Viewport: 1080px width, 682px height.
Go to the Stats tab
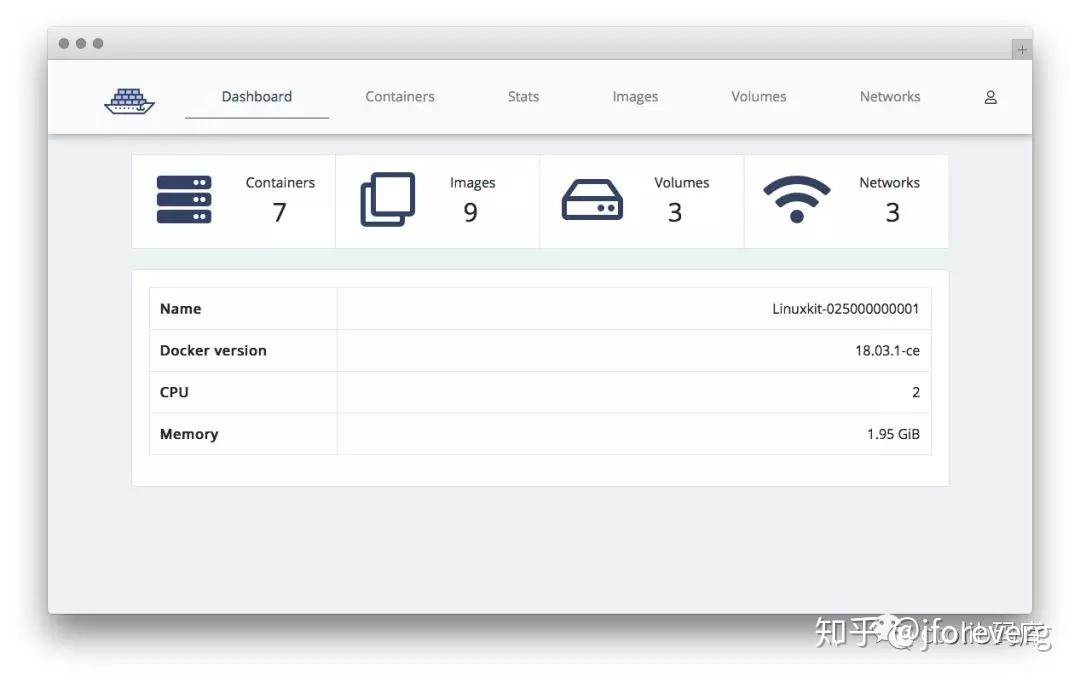pyautogui.click(x=523, y=96)
